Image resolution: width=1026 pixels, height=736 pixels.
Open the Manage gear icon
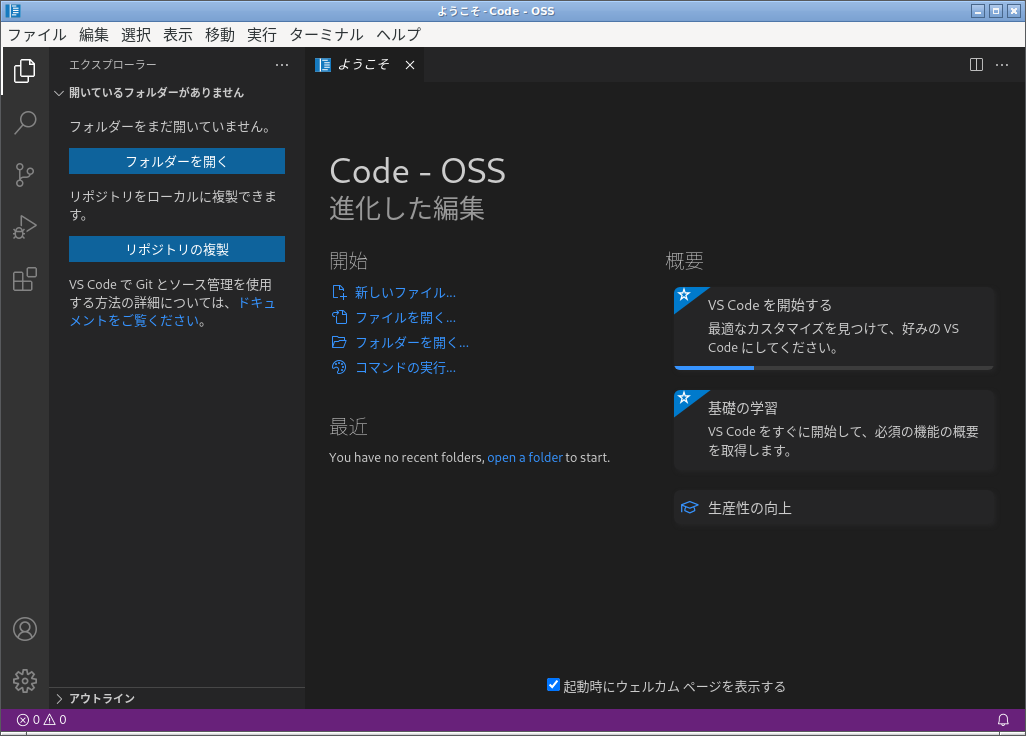(x=25, y=681)
